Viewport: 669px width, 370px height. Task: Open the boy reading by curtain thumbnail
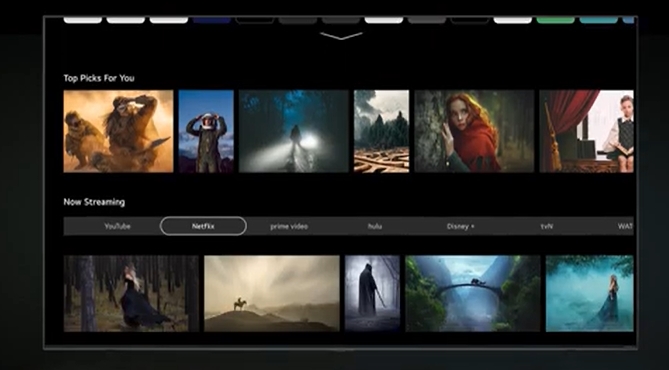click(x=586, y=131)
